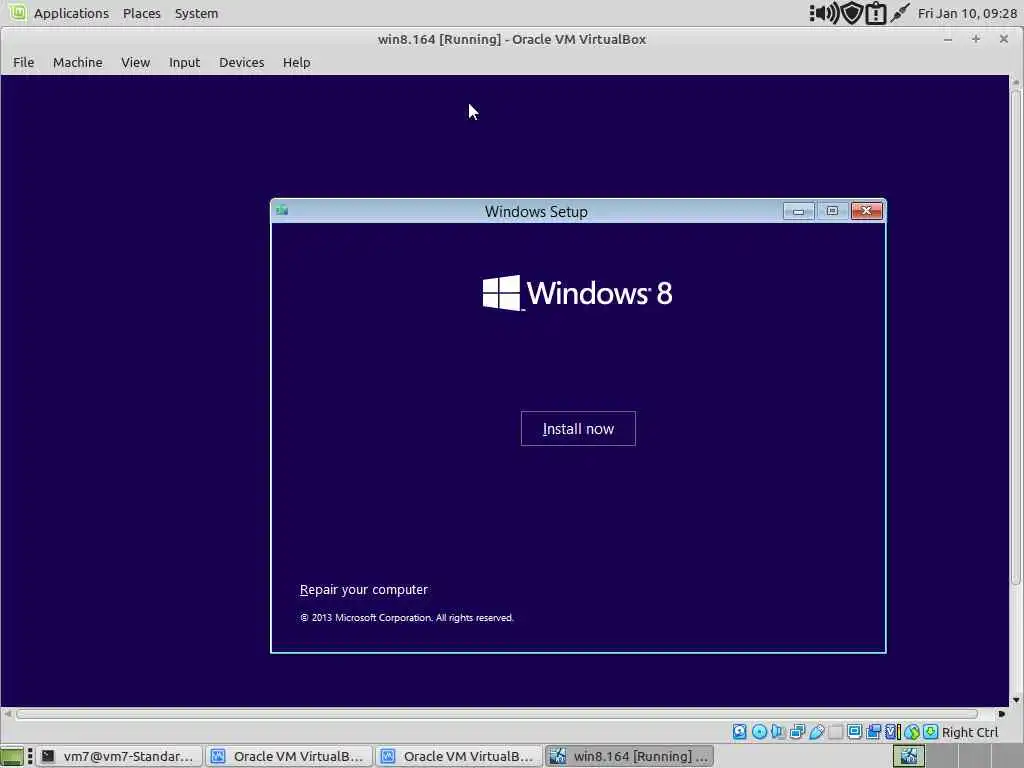
Task: Click the USB devices status icon
Action: pos(816,731)
